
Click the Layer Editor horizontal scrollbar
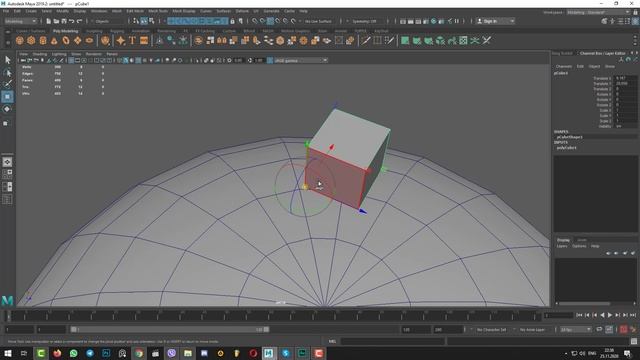(584, 303)
